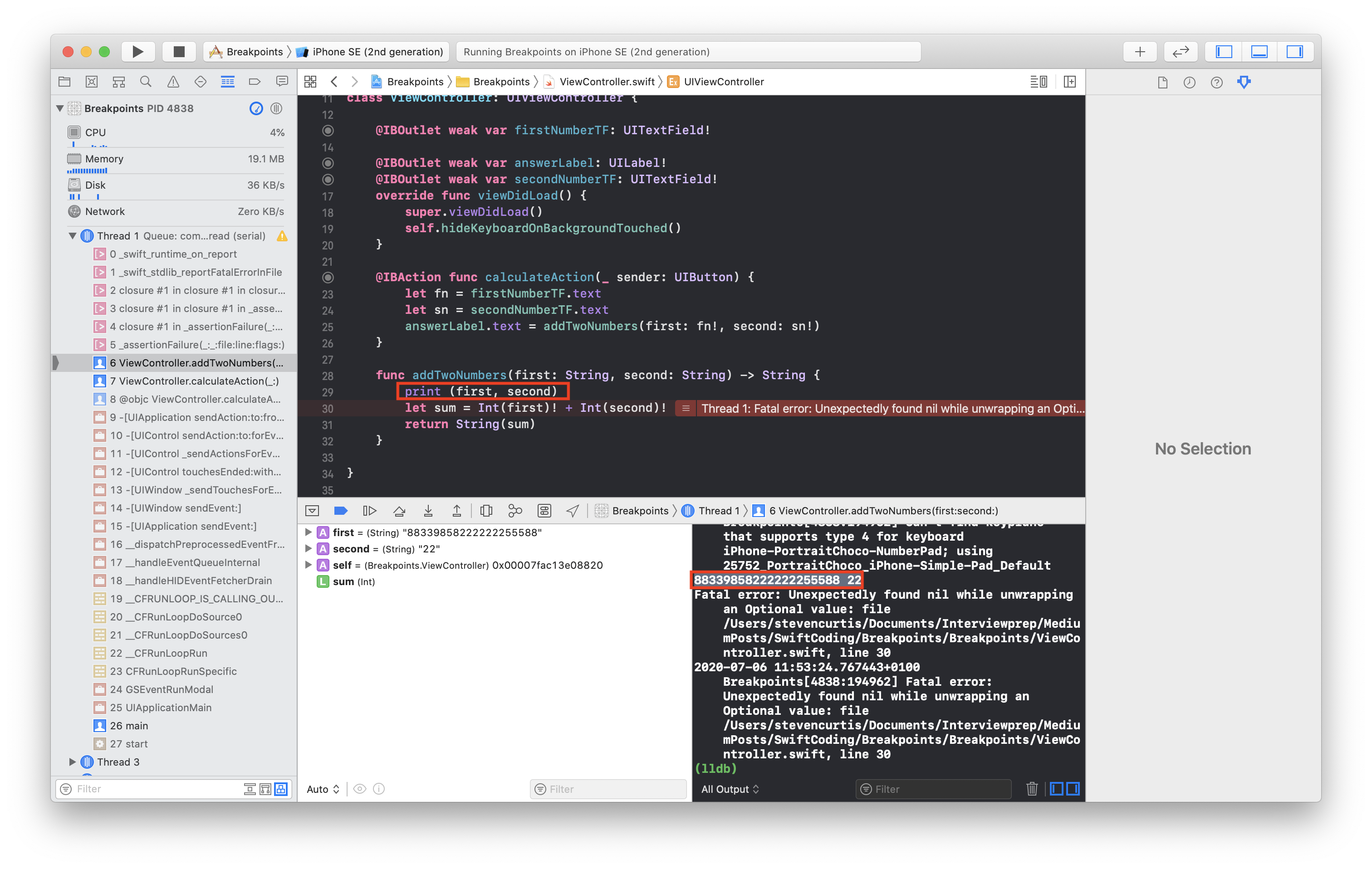Step over in debugger

[x=399, y=511]
